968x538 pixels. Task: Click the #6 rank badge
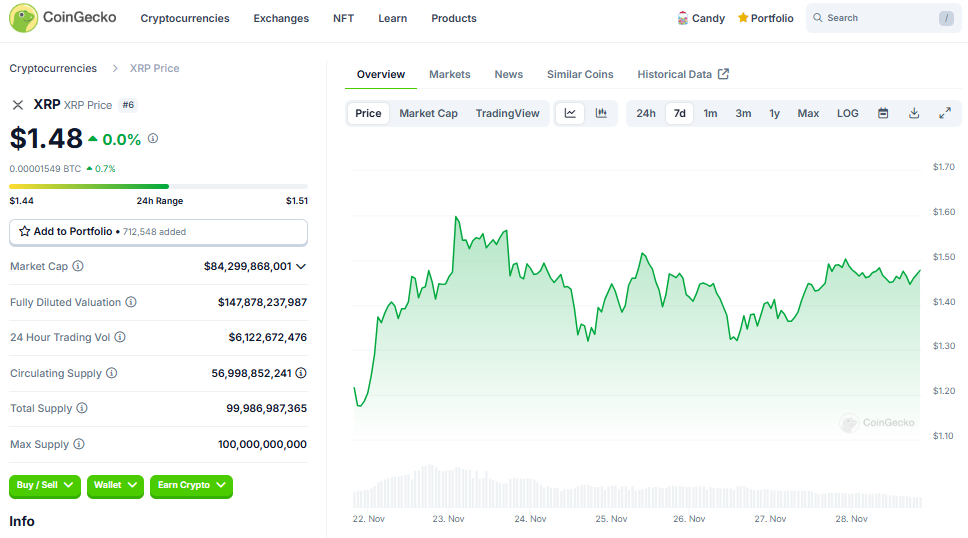click(128, 105)
